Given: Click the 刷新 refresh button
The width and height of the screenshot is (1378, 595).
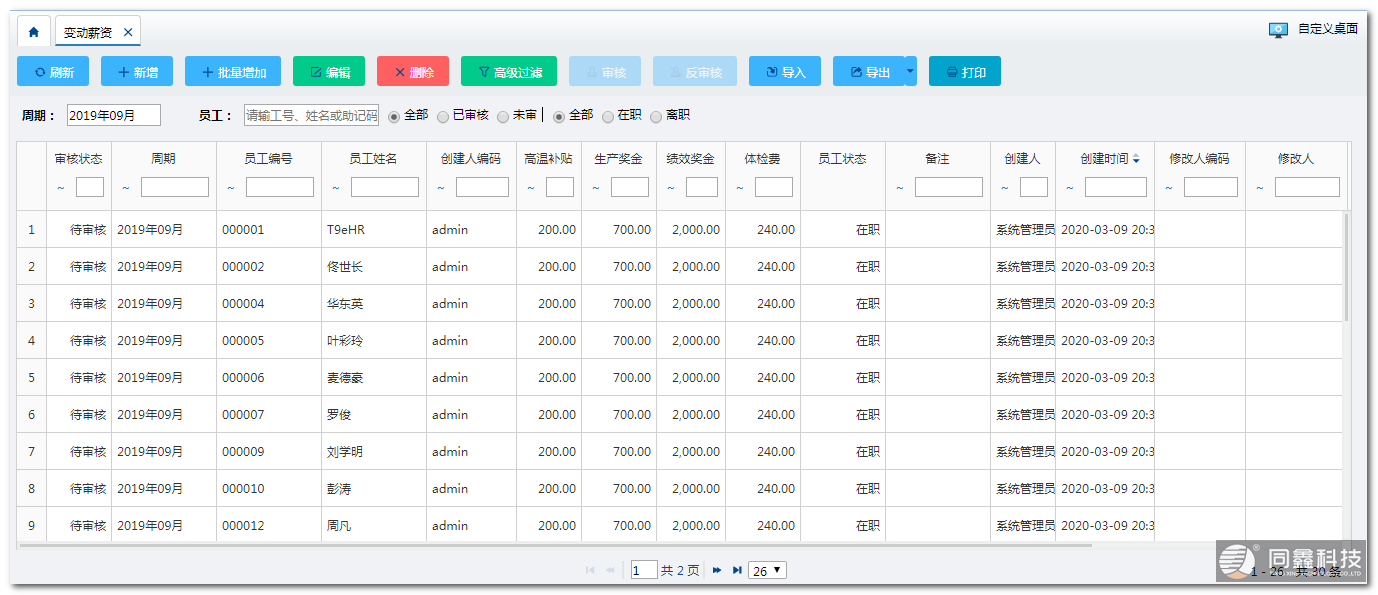Looking at the screenshot, I should pyautogui.click(x=53, y=72).
